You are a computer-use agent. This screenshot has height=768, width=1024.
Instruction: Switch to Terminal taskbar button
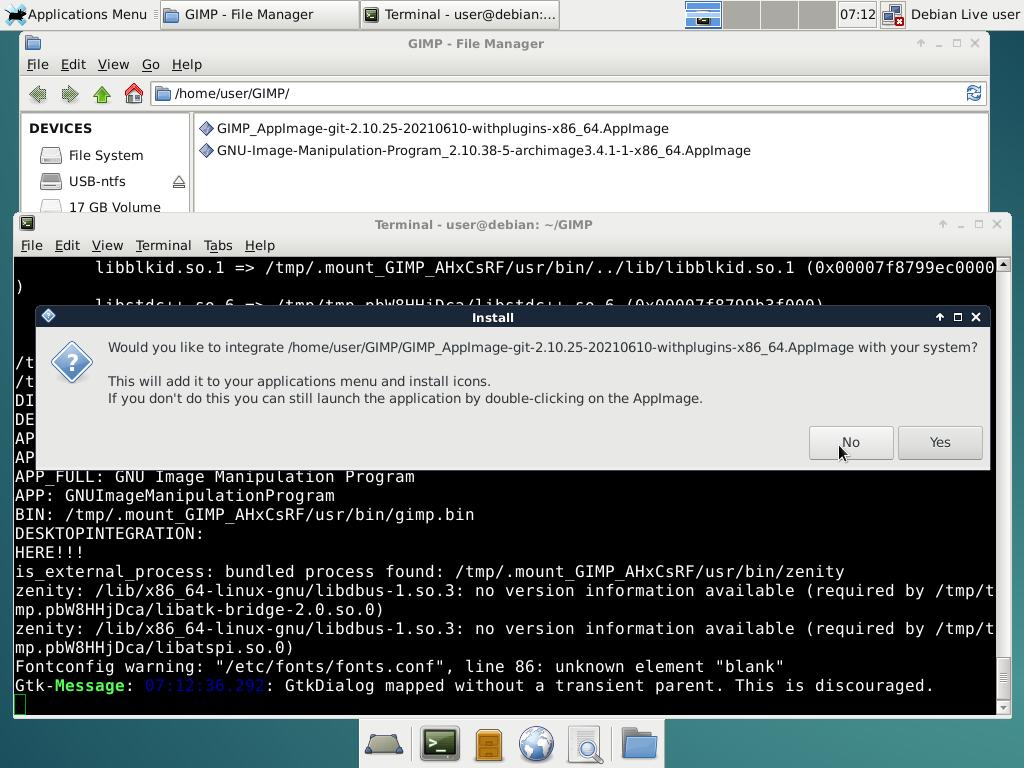tap(459, 14)
